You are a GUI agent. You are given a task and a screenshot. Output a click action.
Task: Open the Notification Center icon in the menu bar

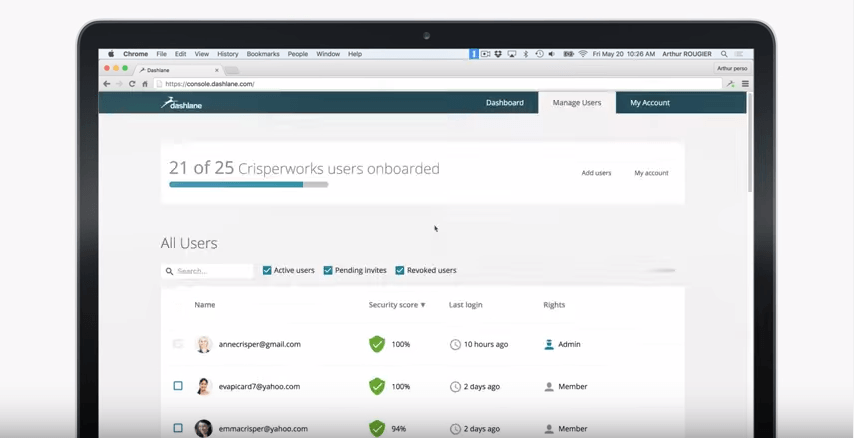pos(739,54)
